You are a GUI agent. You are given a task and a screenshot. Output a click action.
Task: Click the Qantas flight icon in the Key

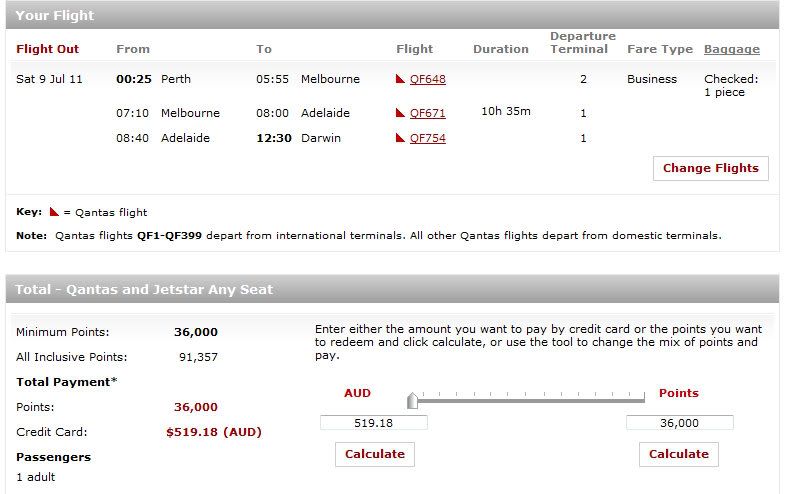pyautogui.click(x=54, y=211)
